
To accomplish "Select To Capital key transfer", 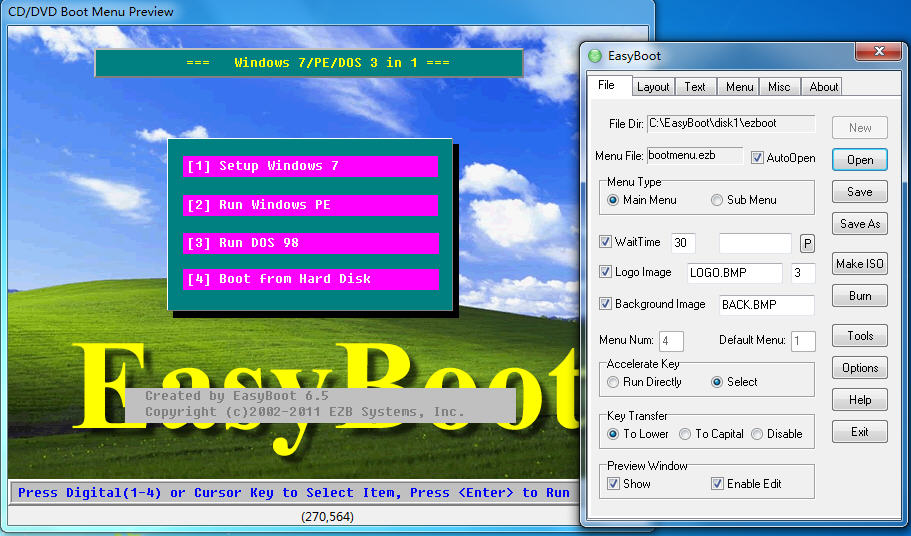I will click(x=685, y=434).
